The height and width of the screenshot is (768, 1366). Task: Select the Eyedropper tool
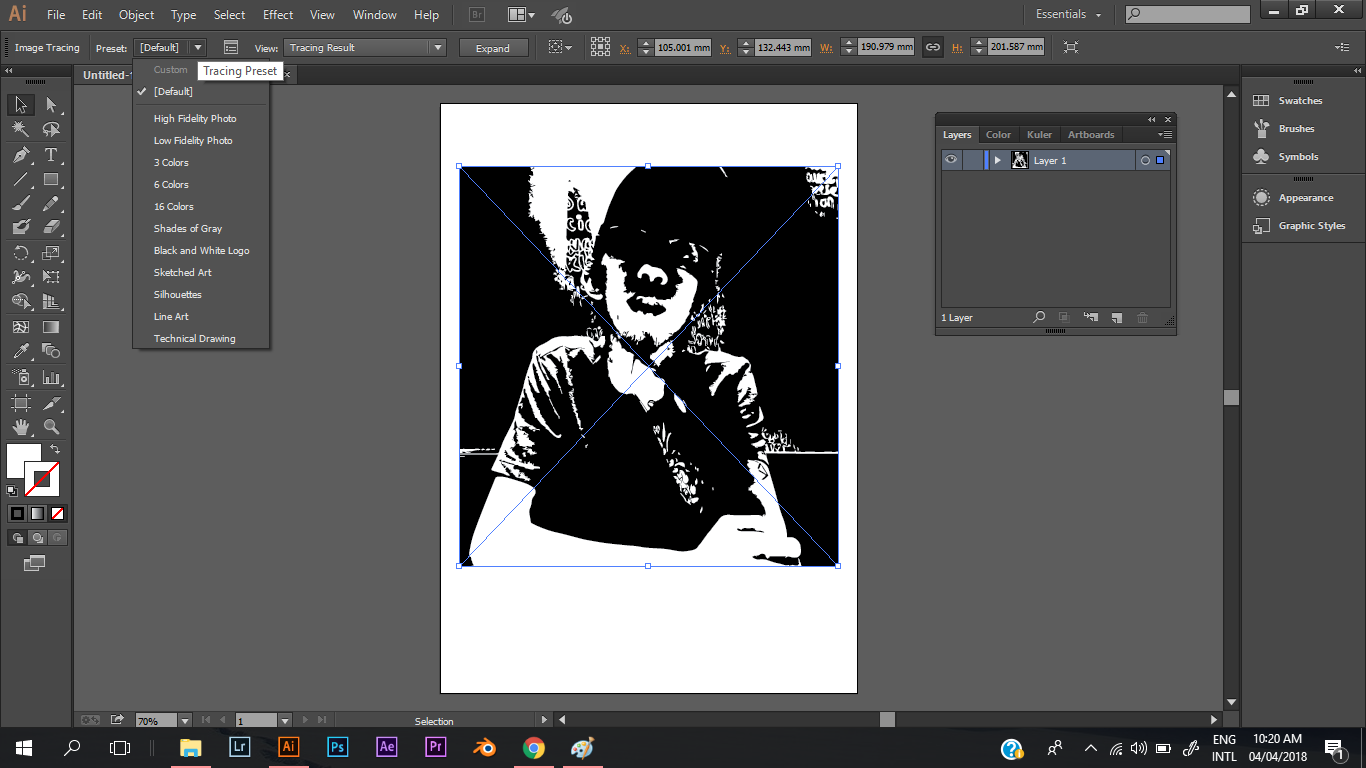pyautogui.click(x=21, y=351)
